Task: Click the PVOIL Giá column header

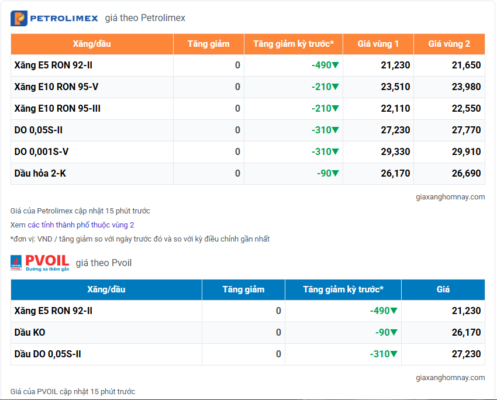Action: tap(443, 289)
